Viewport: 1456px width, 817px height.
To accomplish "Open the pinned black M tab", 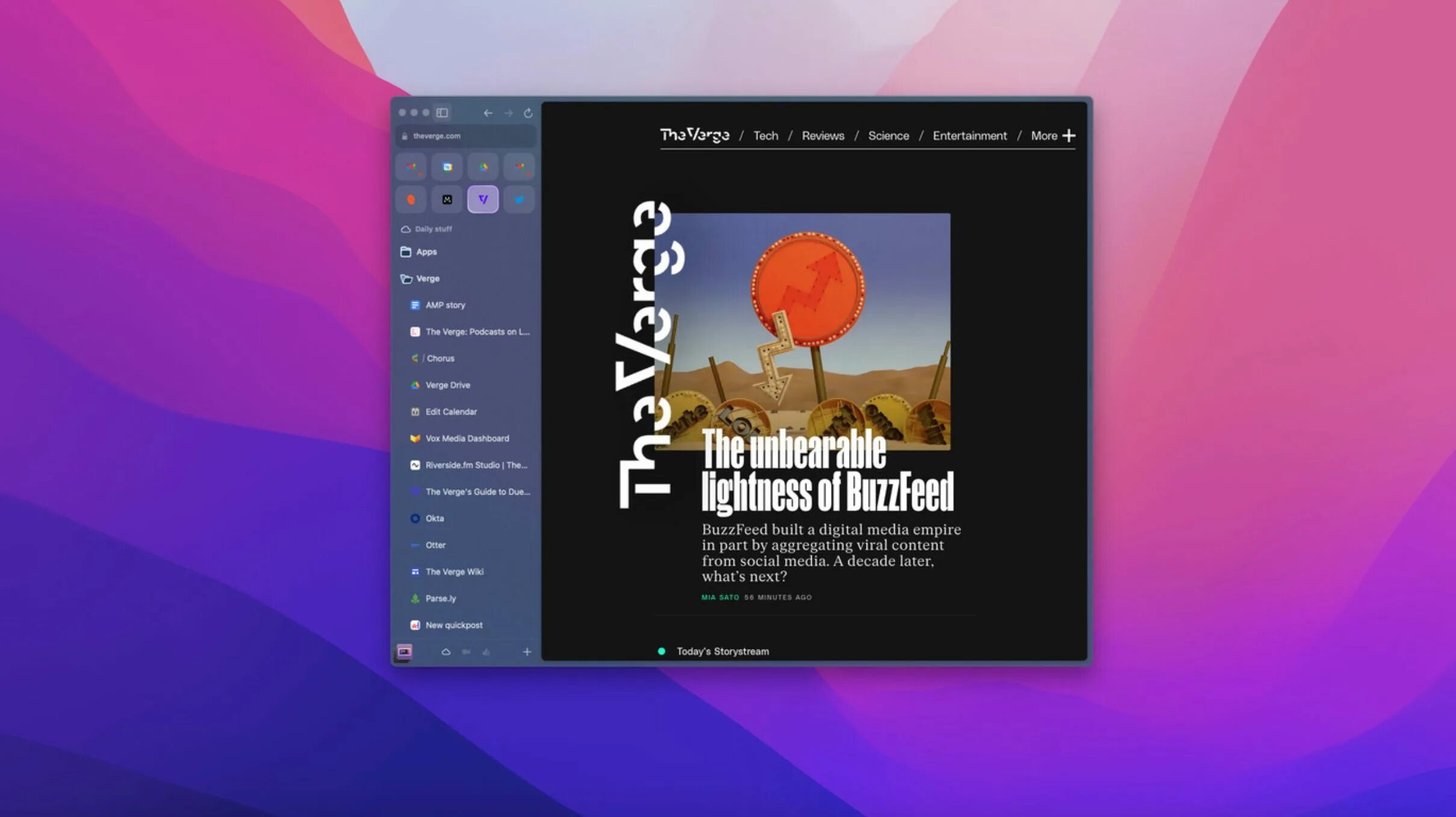I will coord(447,199).
